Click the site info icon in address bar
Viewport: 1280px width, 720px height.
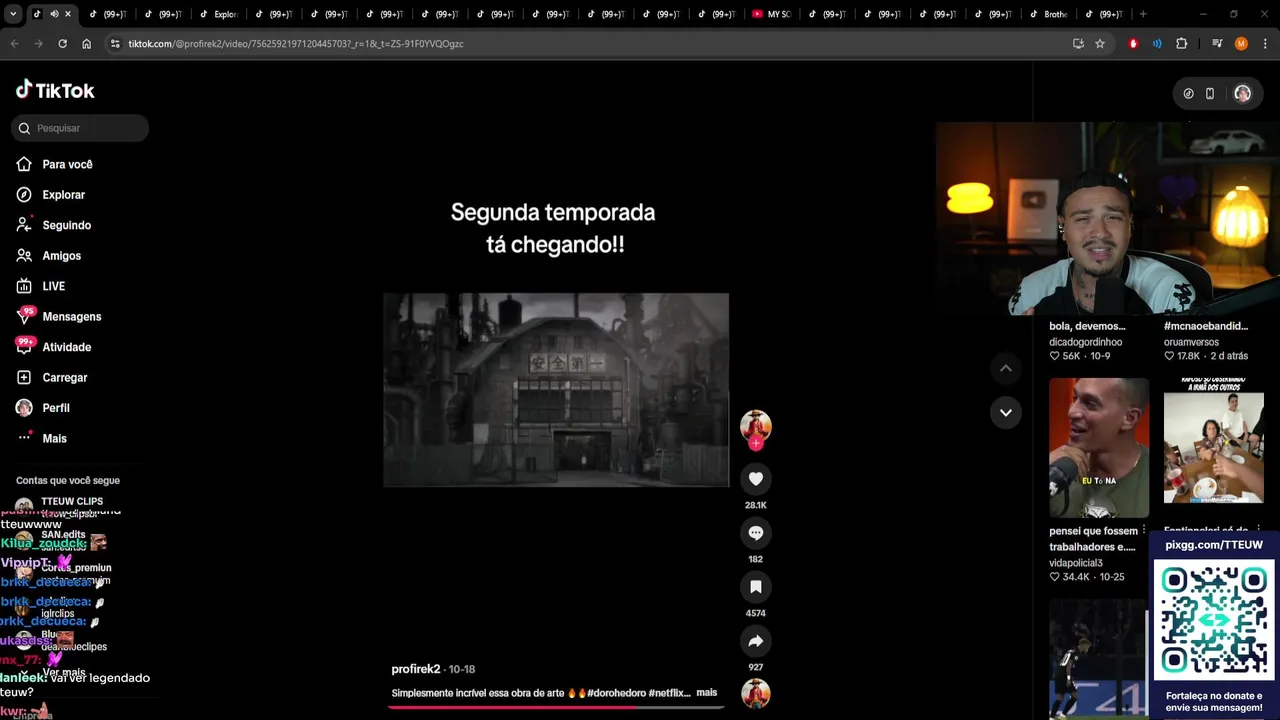tap(115, 44)
